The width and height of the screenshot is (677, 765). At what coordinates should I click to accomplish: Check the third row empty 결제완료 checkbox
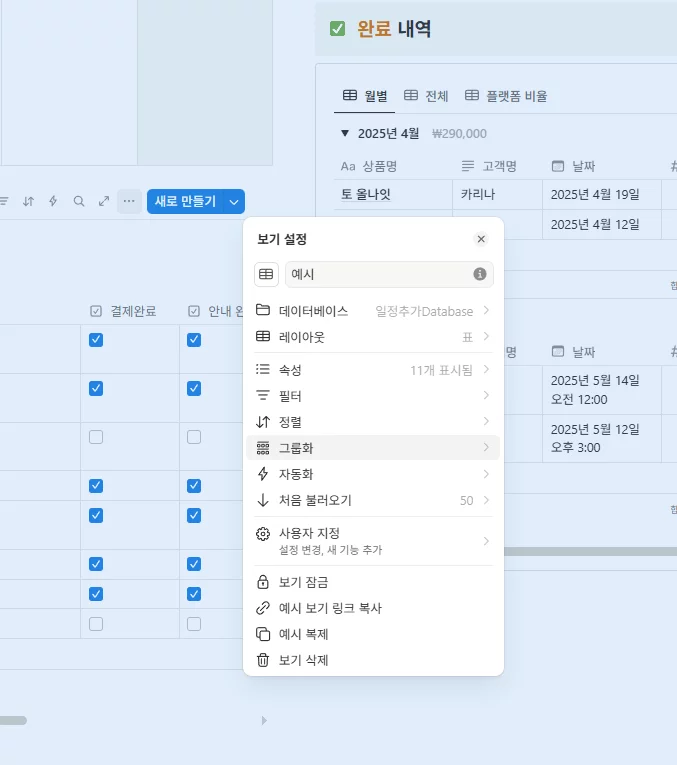pos(96,437)
